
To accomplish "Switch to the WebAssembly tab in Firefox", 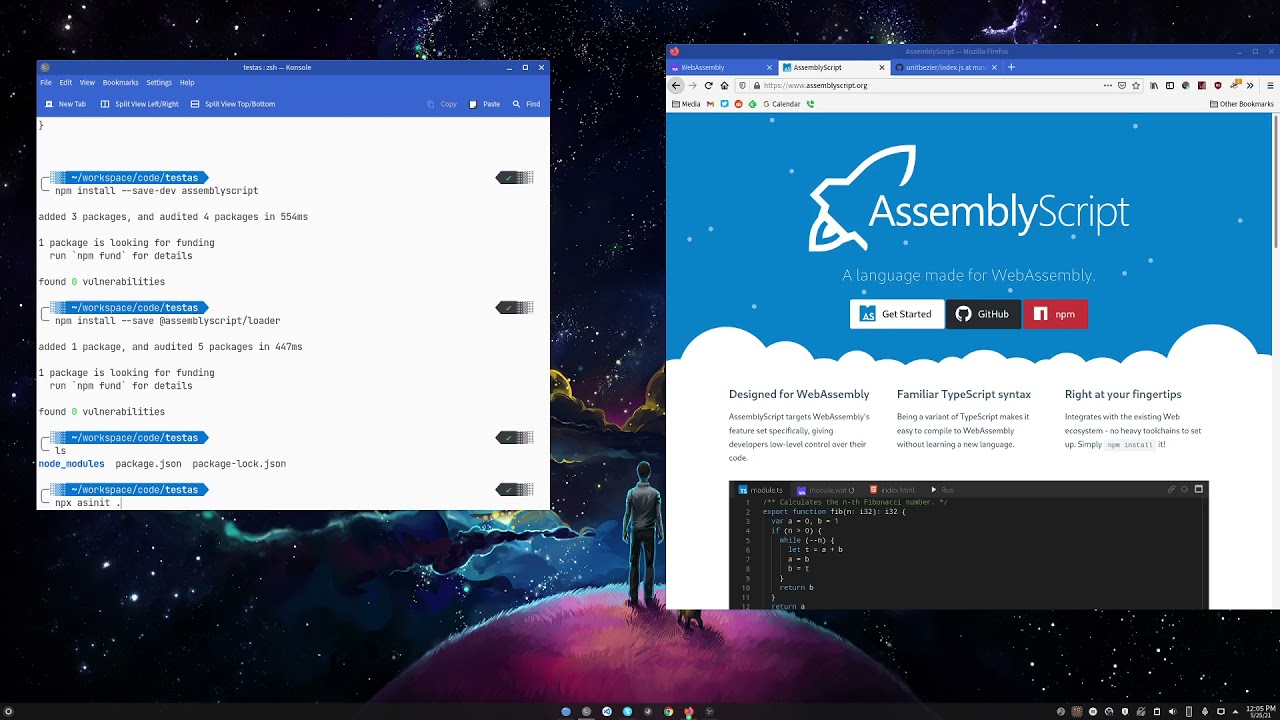I will [x=720, y=67].
